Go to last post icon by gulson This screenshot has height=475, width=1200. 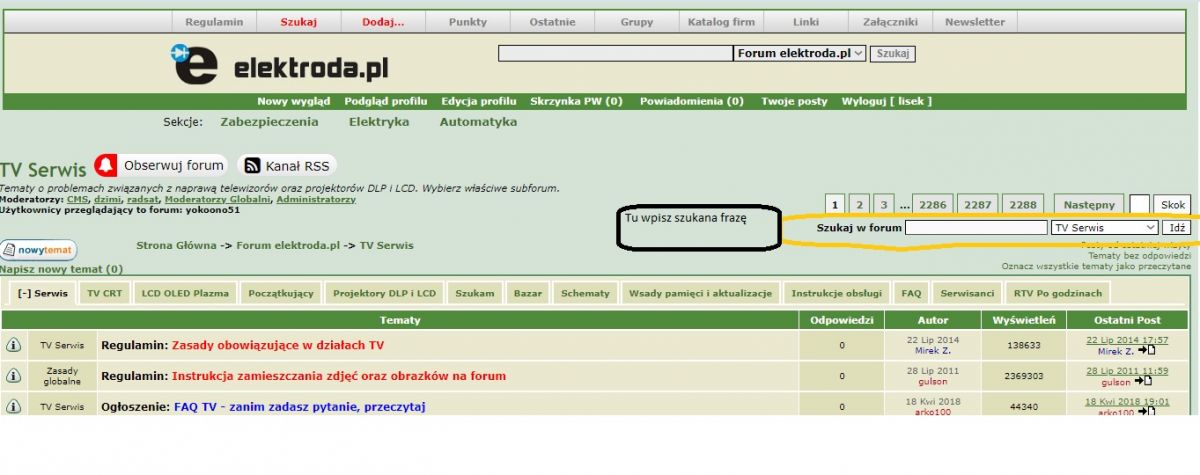pos(1144,382)
